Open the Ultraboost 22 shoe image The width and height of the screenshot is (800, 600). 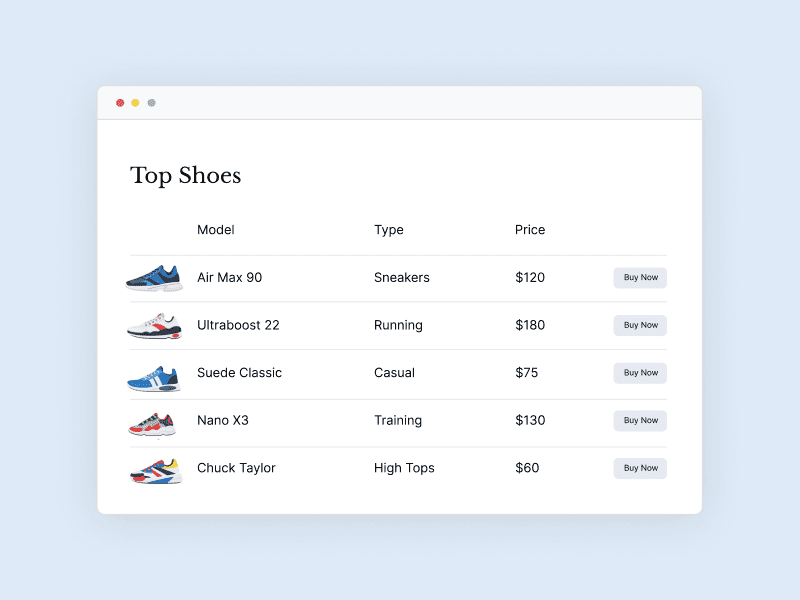154,326
